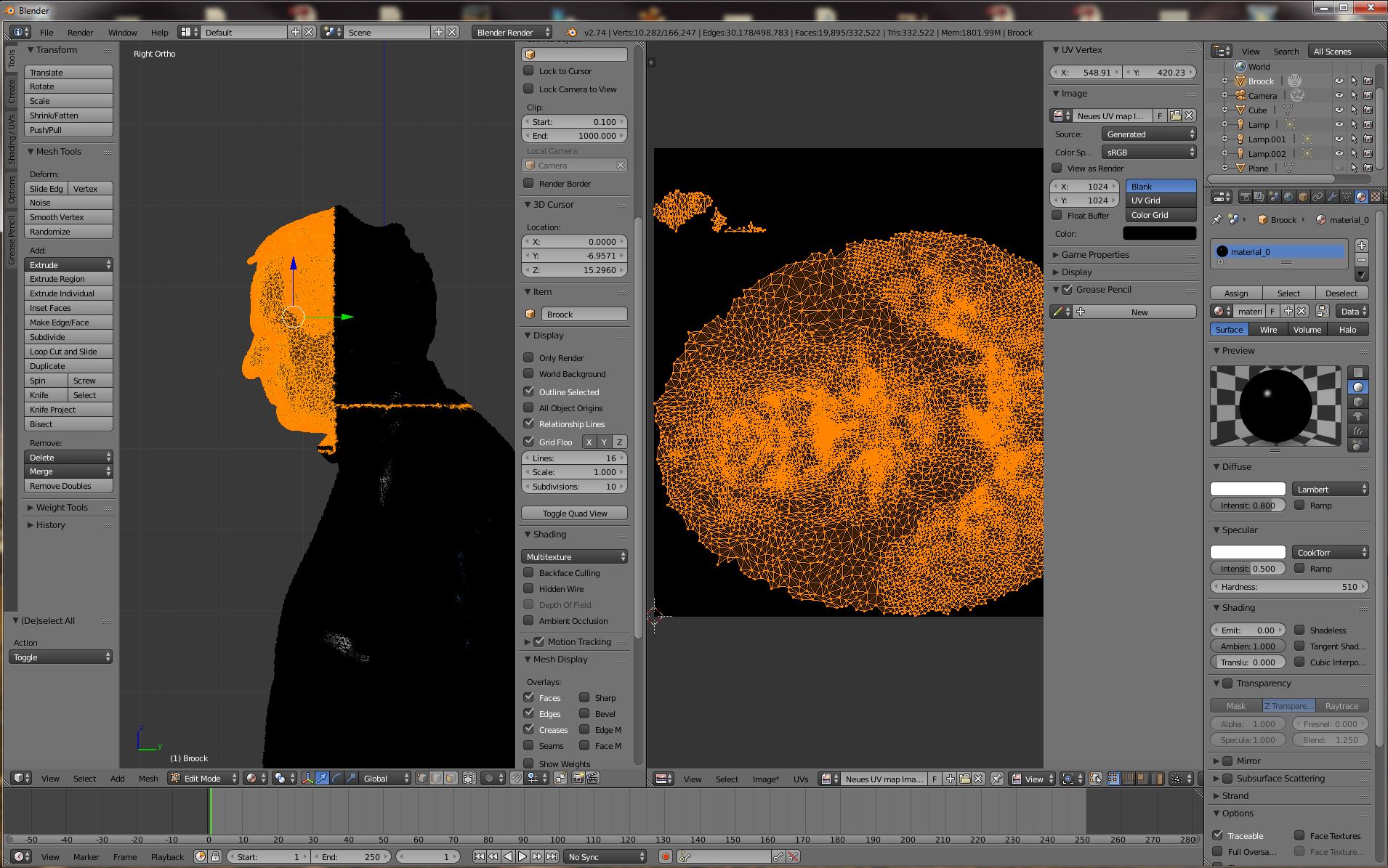Click the Texture properties checker icon
1388x868 pixels.
1374,197
